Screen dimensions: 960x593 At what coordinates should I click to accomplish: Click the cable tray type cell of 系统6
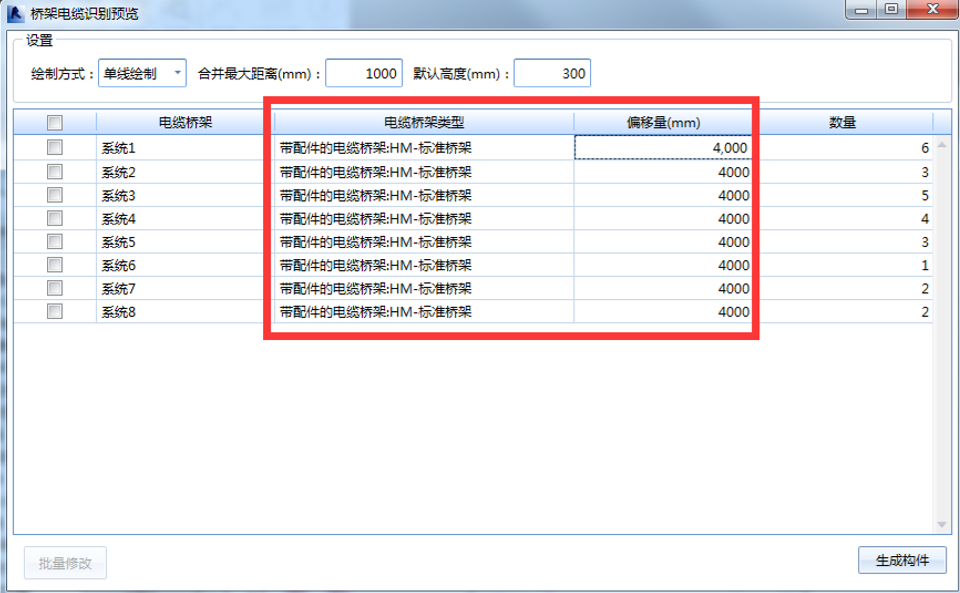click(424, 265)
